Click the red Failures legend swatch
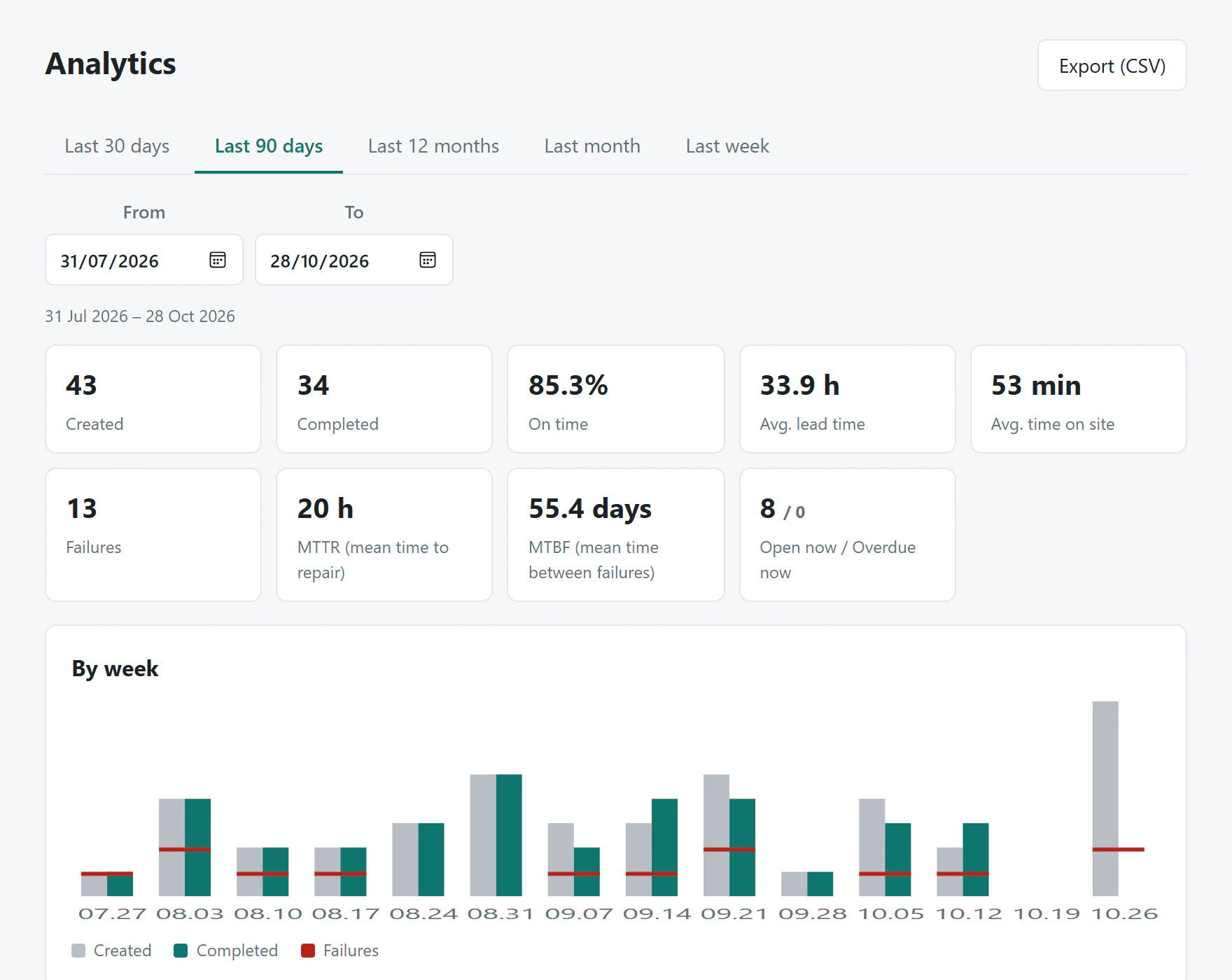The width and height of the screenshot is (1232, 980). (x=307, y=950)
